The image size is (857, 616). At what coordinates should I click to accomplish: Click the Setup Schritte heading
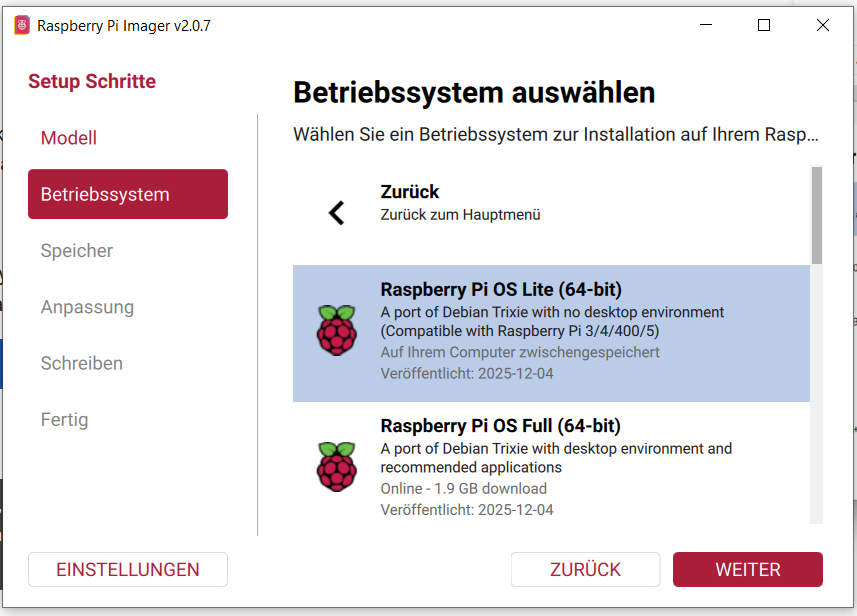(92, 81)
